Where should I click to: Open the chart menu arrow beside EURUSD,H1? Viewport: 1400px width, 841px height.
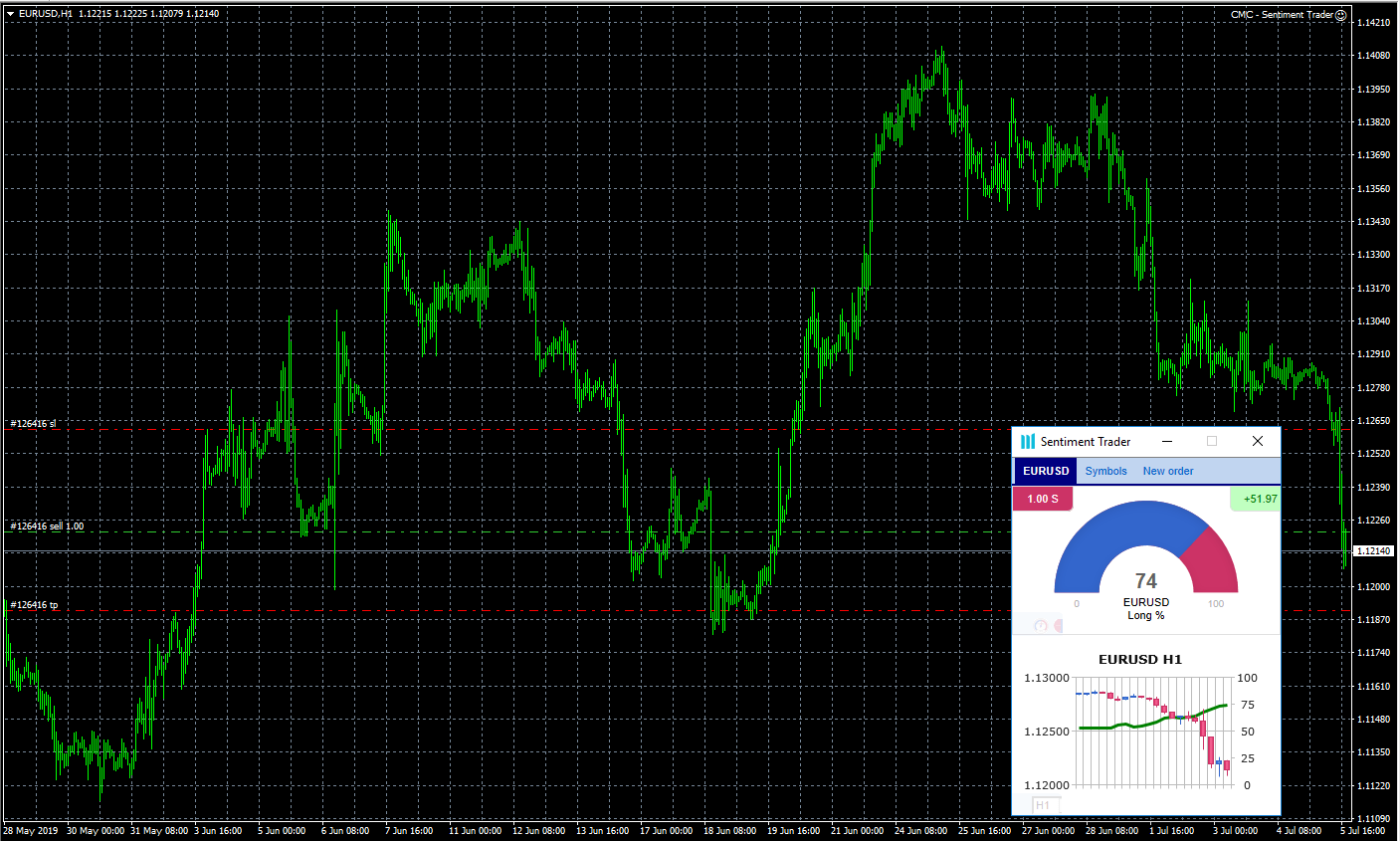pyautogui.click(x=10, y=14)
